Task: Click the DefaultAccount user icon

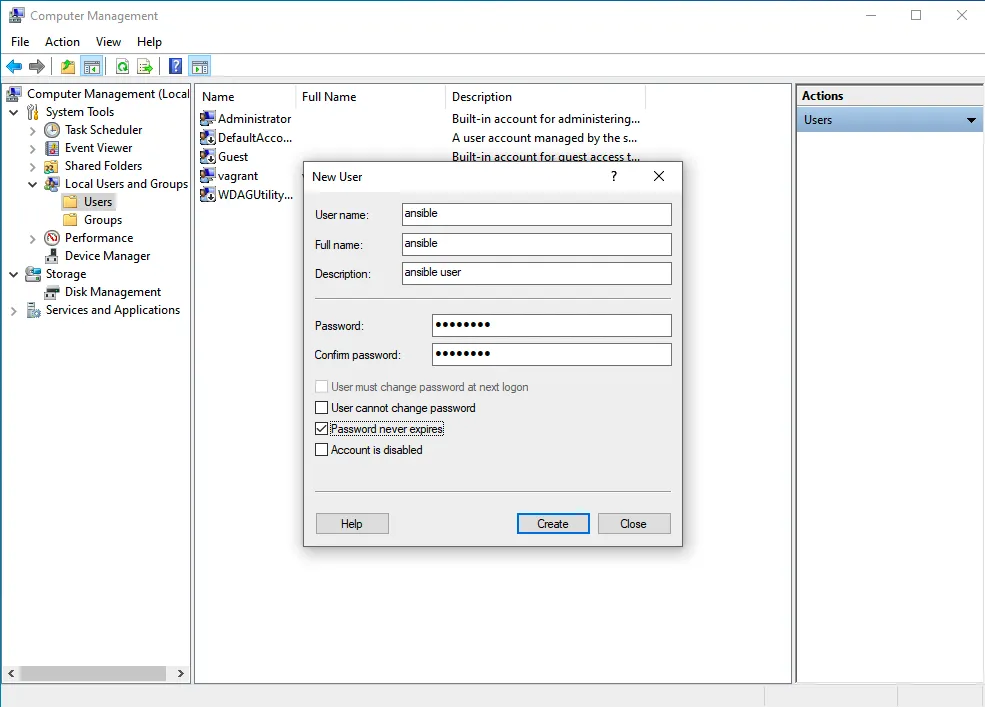Action: pos(207,137)
